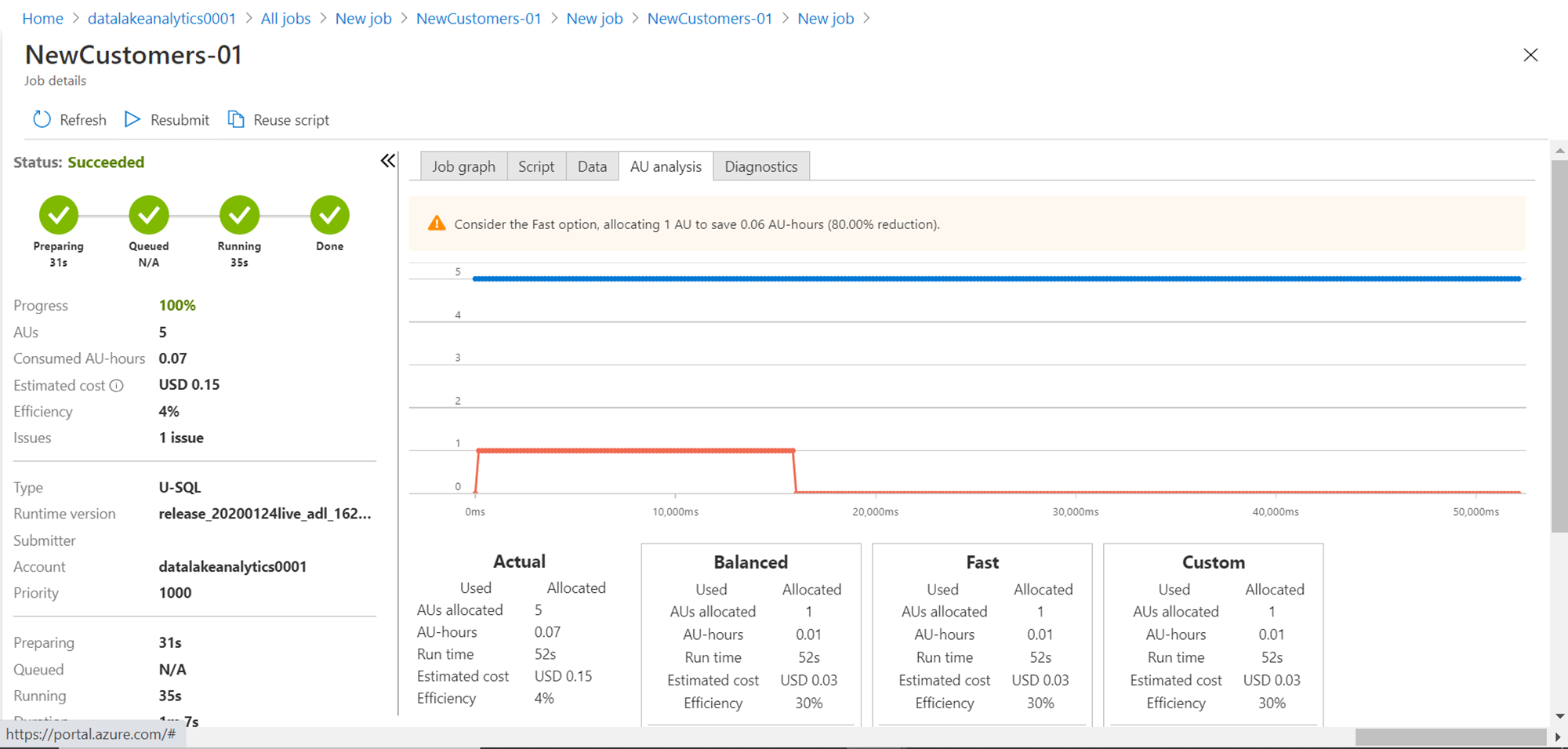Switch to the Job graph tab
Viewport: 1568px width, 749px height.
[463, 166]
